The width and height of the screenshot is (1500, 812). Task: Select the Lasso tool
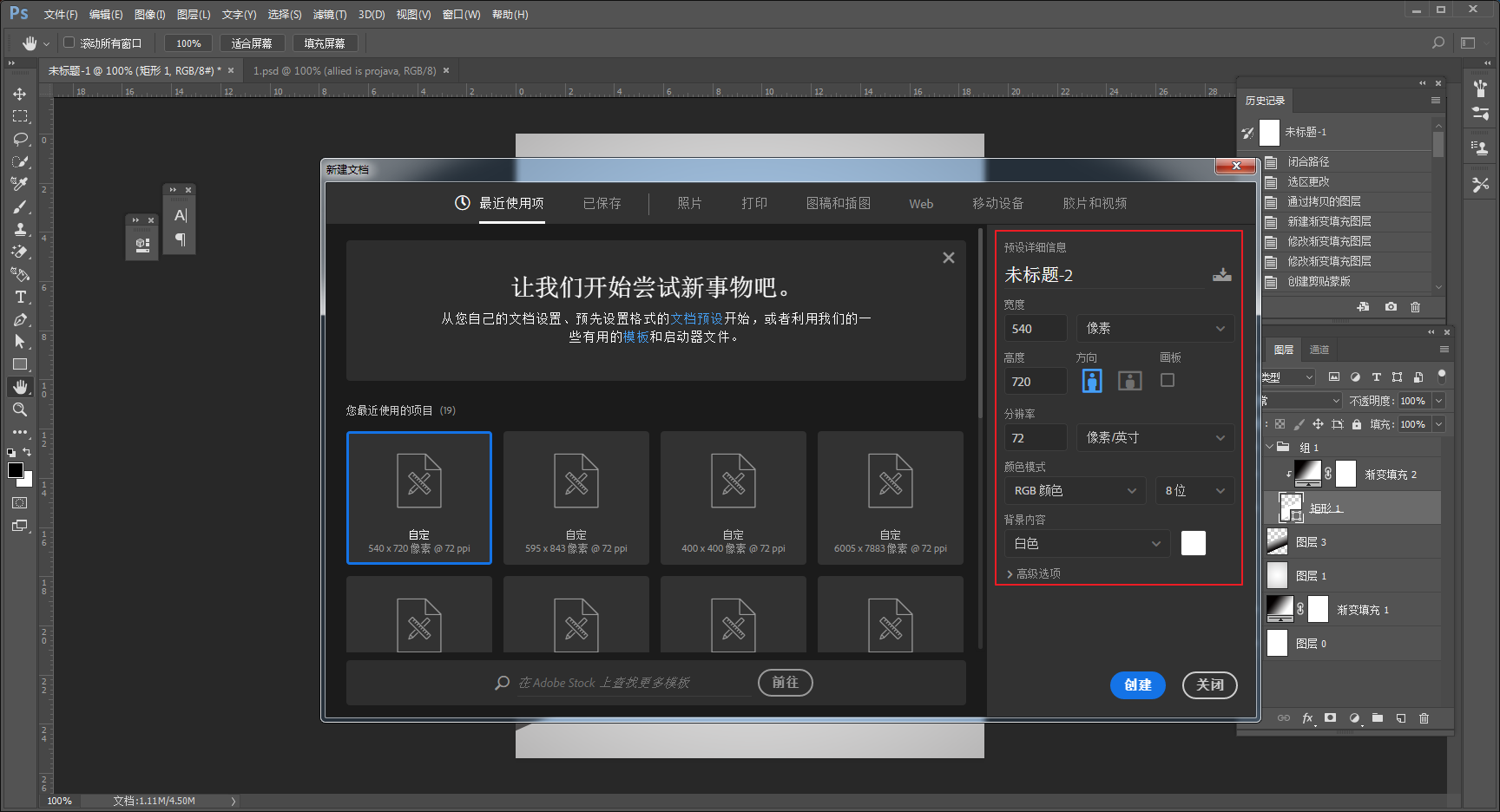20,139
